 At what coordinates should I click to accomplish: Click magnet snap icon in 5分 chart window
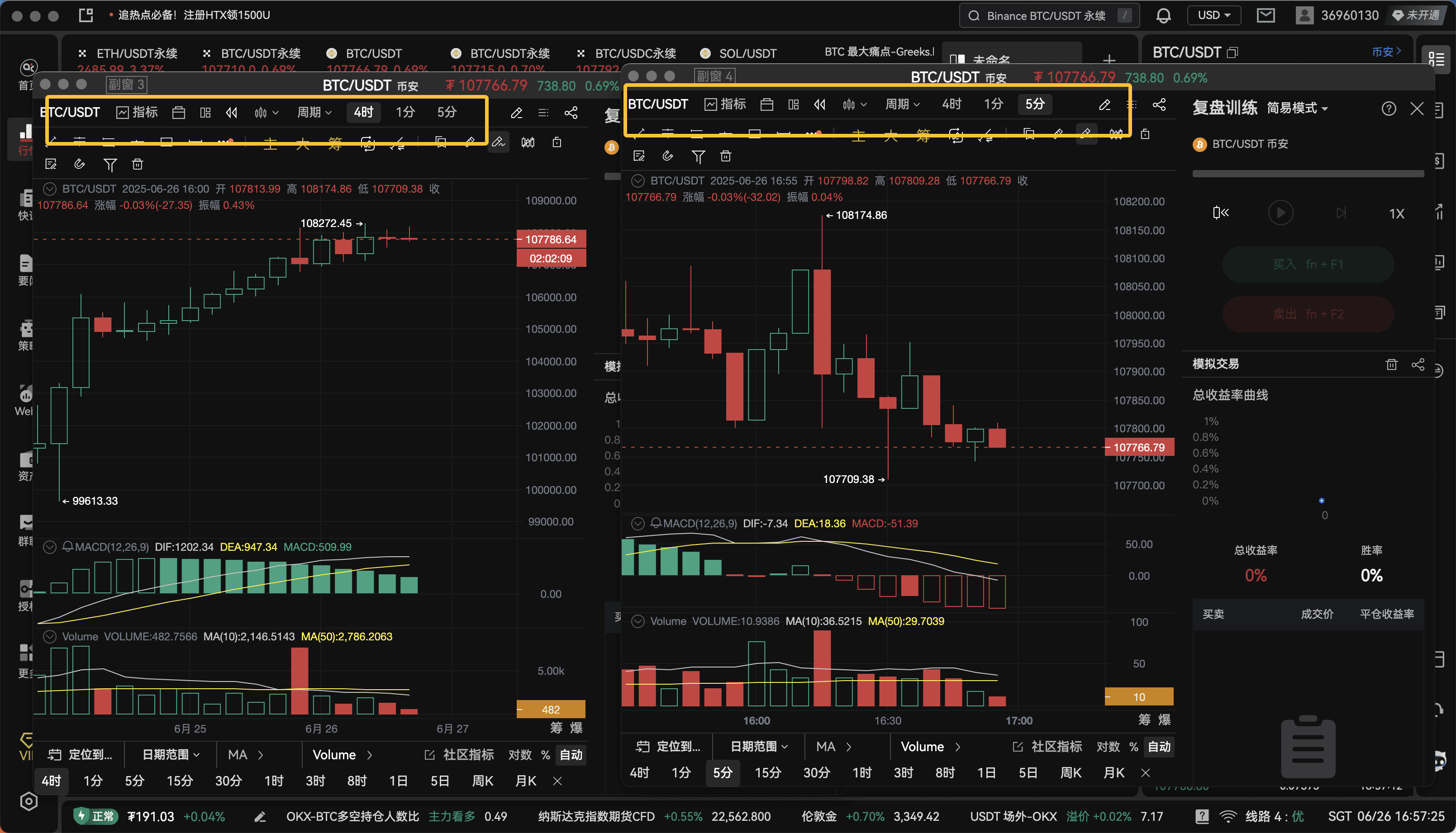click(x=668, y=156)
